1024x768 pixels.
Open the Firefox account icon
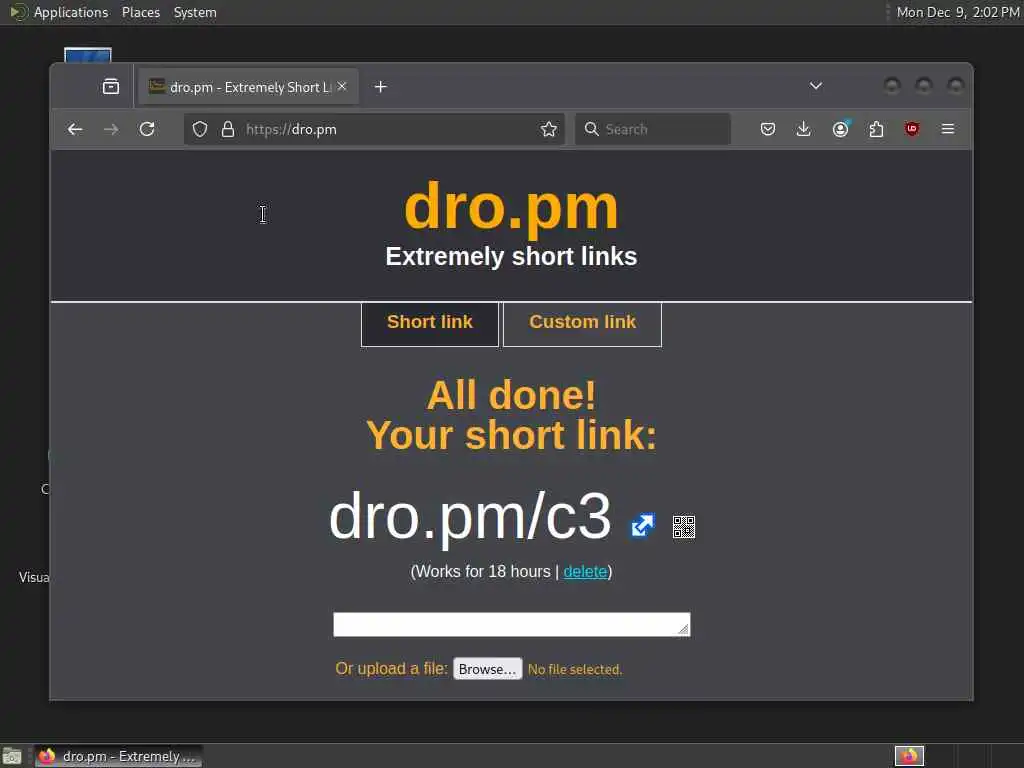840,129
